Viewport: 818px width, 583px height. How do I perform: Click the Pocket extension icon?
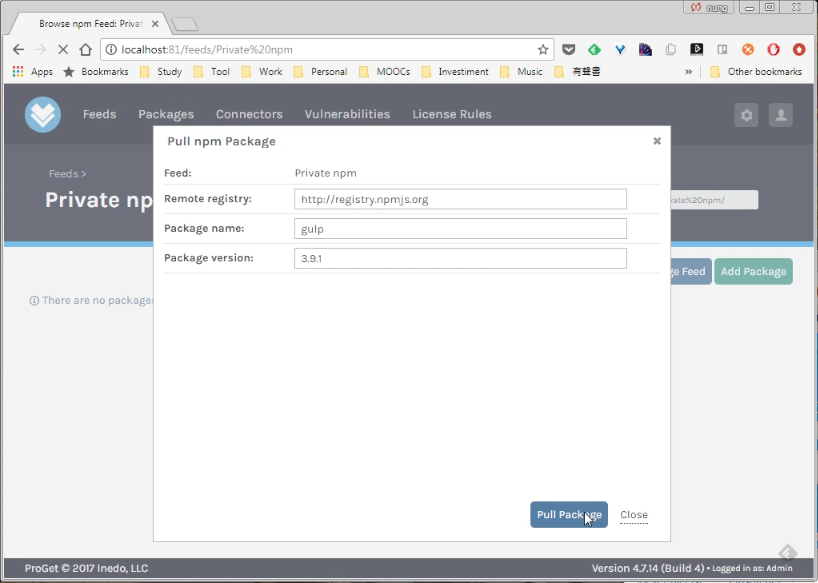pos(569,50)
